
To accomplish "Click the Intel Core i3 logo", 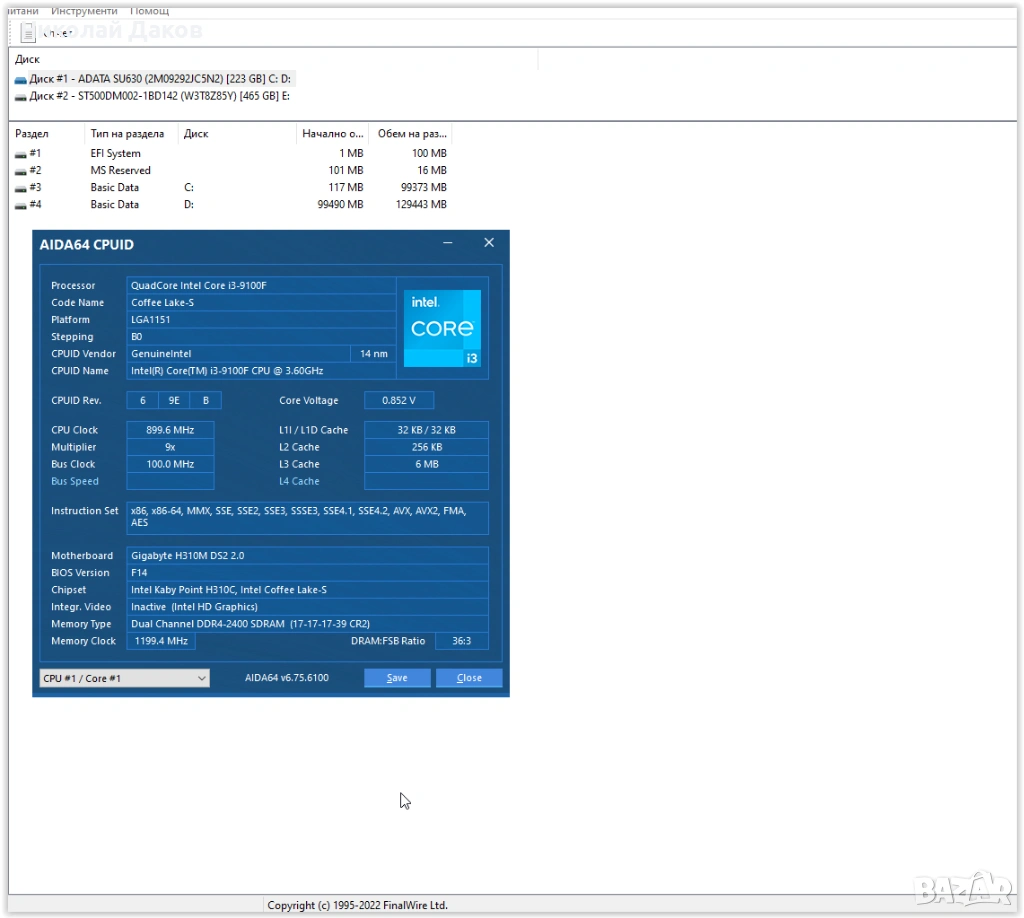I will 442,328.
